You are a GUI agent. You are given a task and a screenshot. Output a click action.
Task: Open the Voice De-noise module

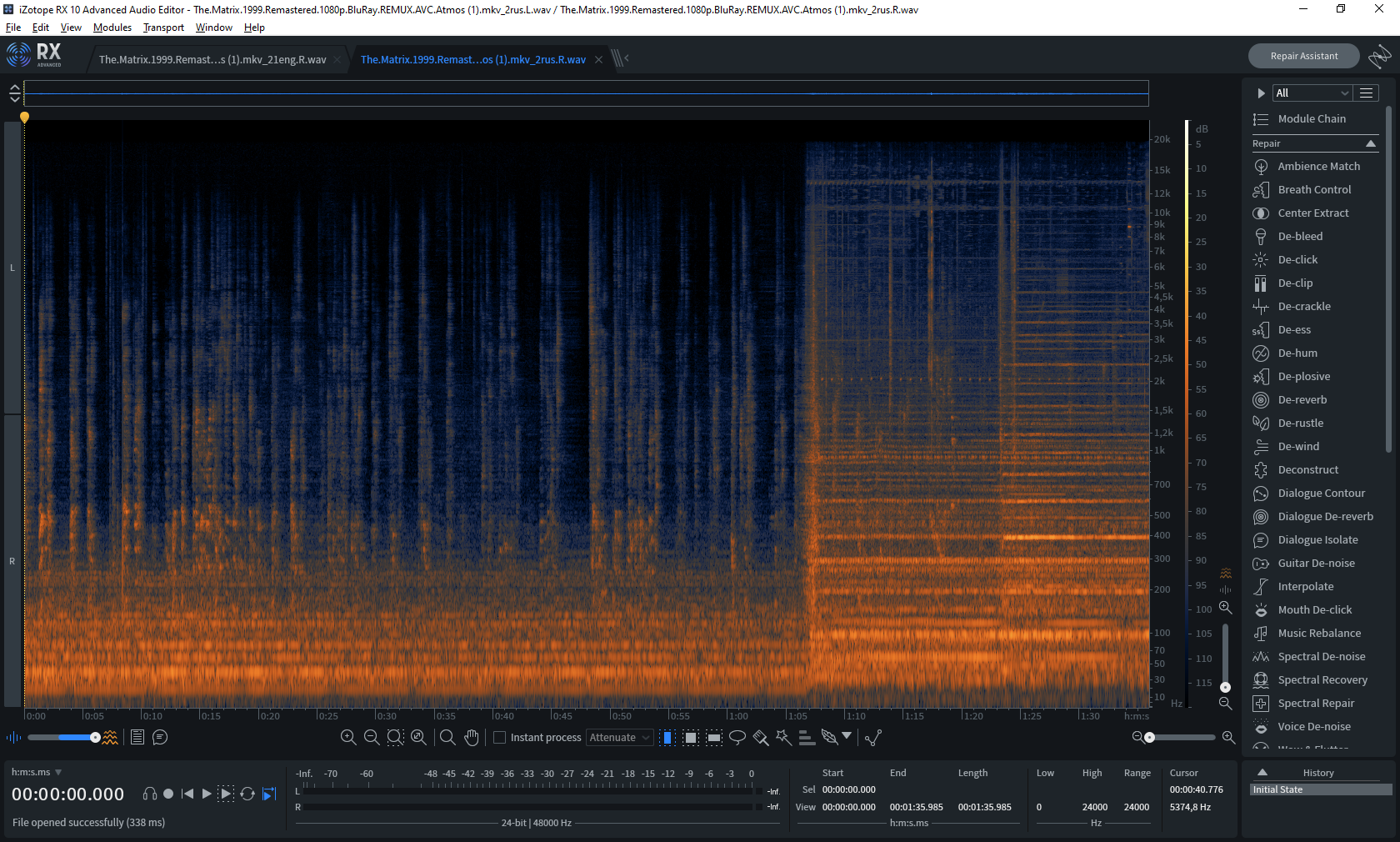coord(1314,727)
